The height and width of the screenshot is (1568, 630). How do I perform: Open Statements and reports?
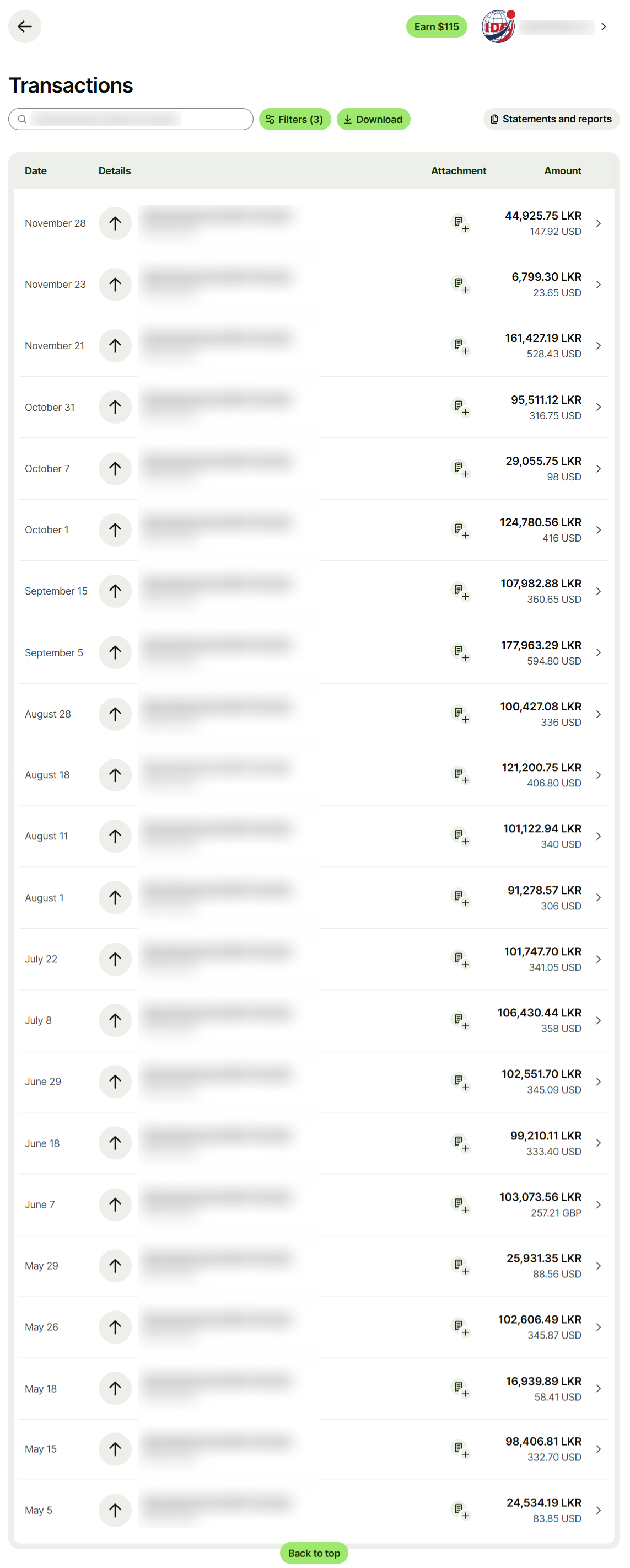point(551,119)
